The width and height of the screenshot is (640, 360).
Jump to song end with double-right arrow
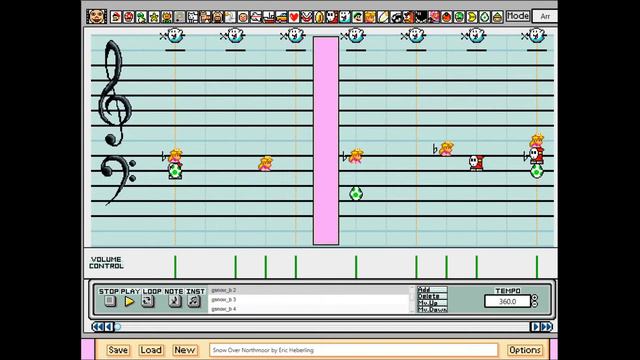(547, 327)
